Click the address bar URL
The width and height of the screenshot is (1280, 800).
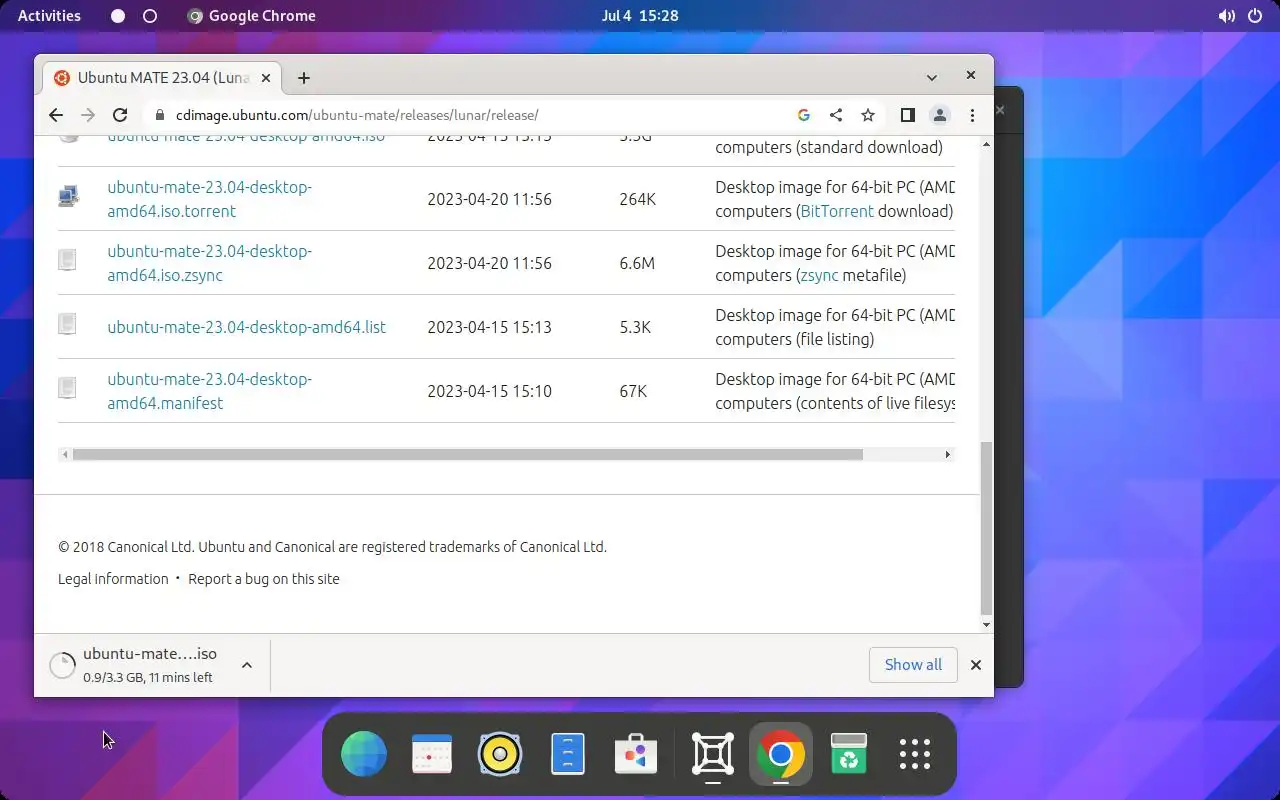357,115
